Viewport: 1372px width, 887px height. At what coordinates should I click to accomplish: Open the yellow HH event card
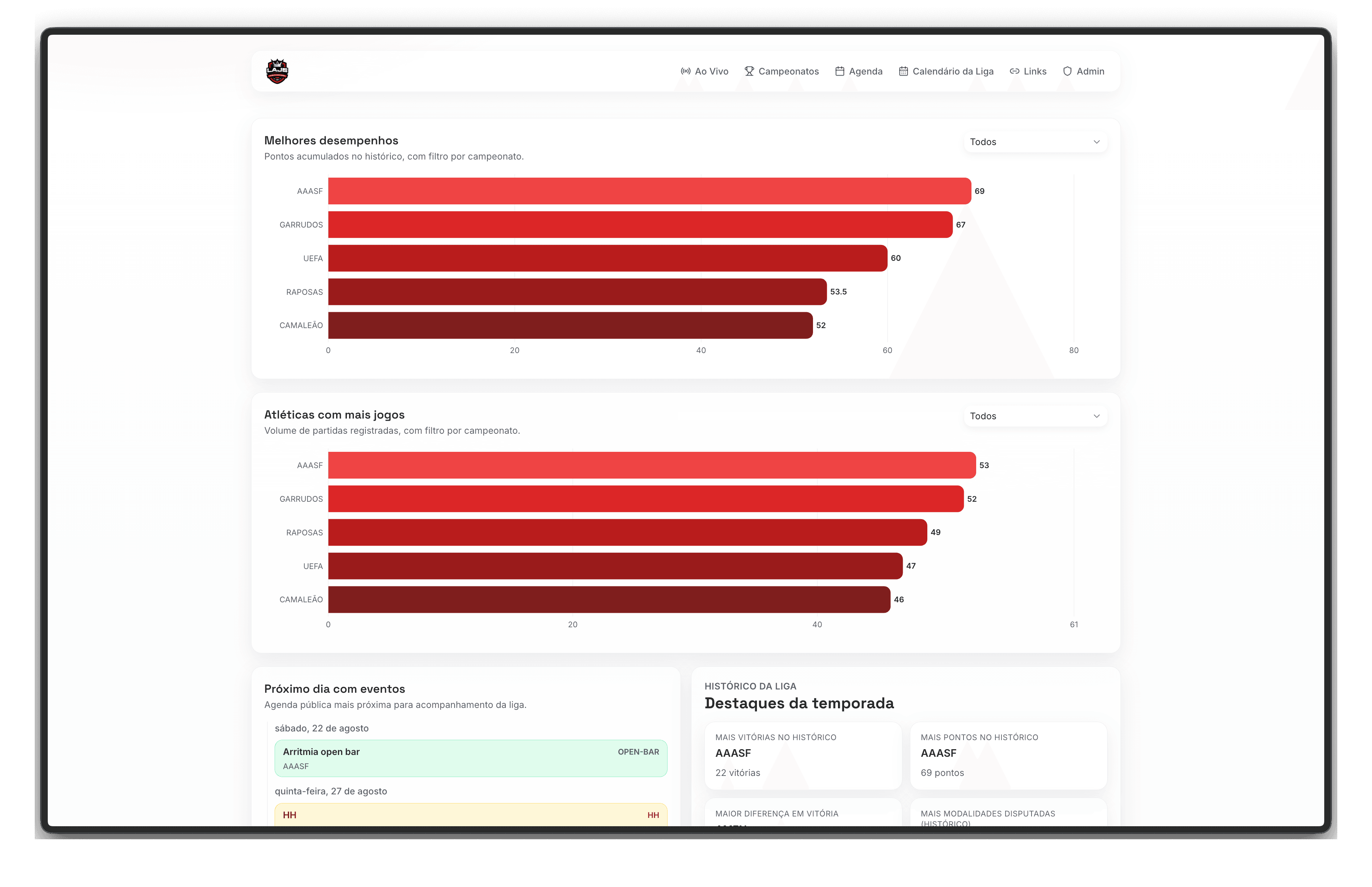pos(471,815)
